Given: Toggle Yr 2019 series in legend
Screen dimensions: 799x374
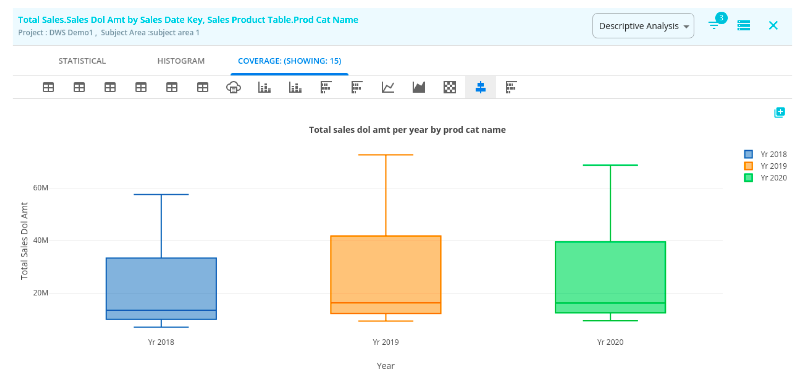Looking at the screenshot, I should (x=765, y=166).
